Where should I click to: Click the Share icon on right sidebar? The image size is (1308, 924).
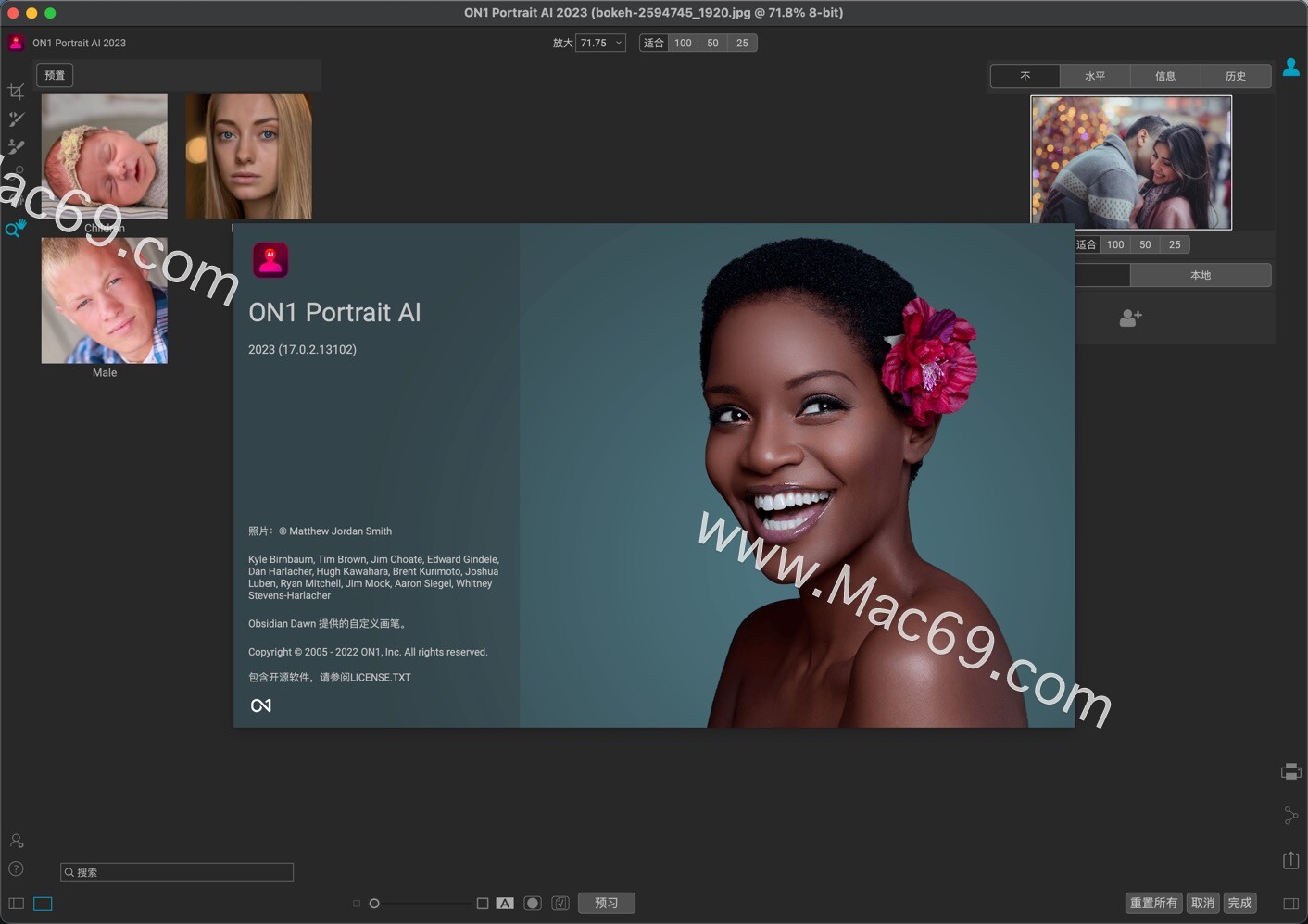click(x=1291, y=815)
